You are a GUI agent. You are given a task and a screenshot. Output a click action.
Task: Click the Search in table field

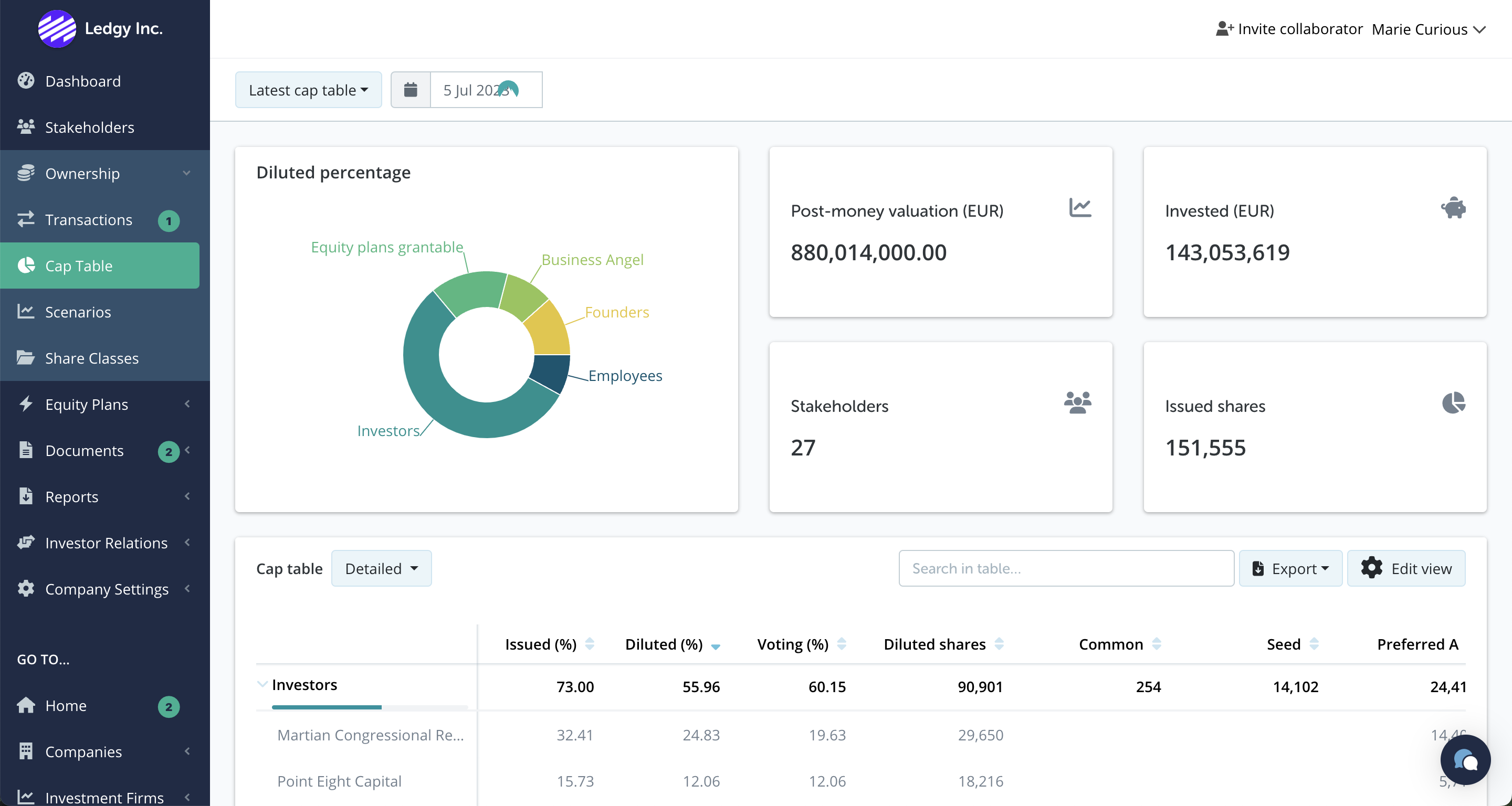point(1066,568)
